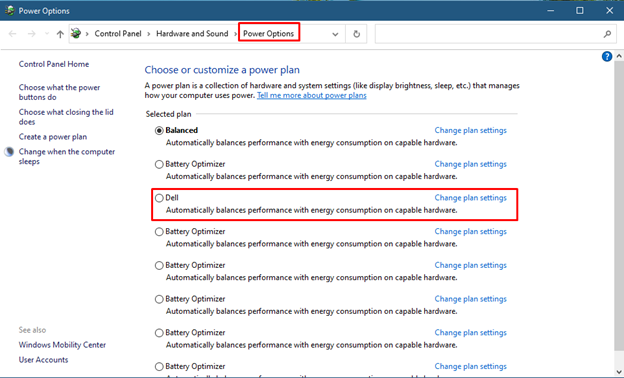Click the vertical scrollbar thumb

click(x=619, y=206)
